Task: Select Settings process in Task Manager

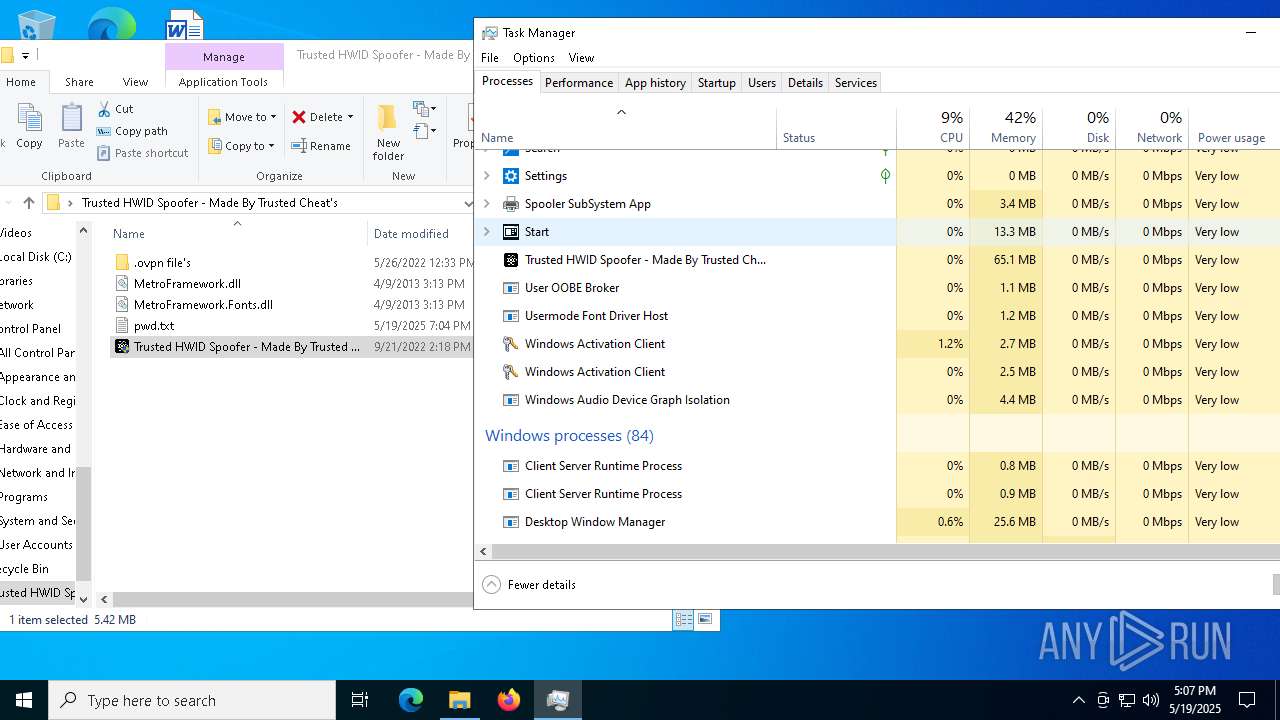Action: (x=685, y=176)
